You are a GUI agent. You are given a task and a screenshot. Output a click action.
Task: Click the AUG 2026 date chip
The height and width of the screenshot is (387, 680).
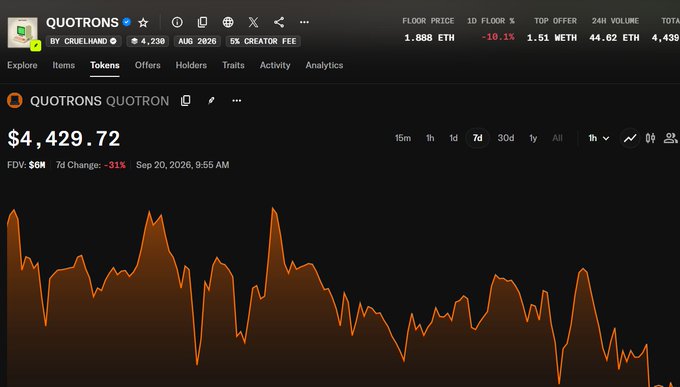tap(197, 41)
